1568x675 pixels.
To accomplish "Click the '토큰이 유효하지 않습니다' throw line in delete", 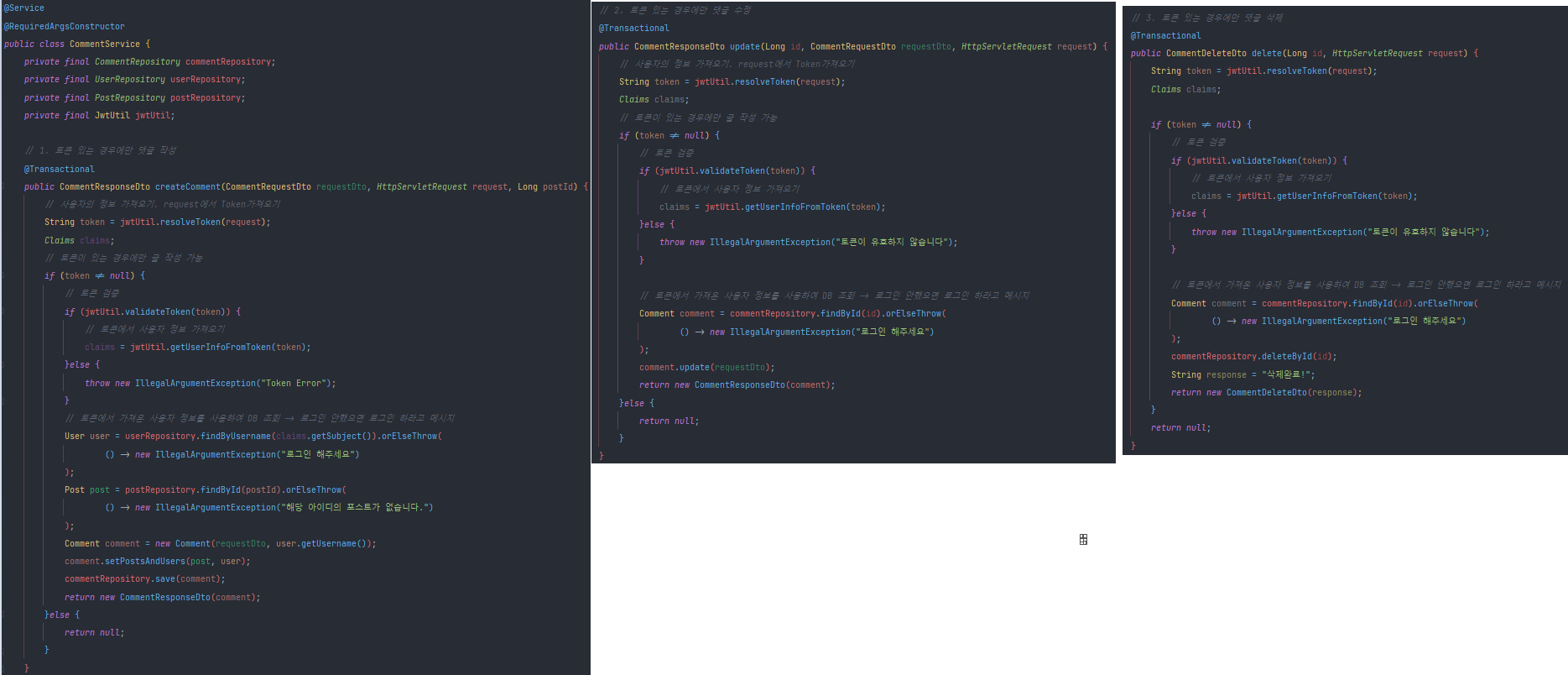I will pos(1341,232).
